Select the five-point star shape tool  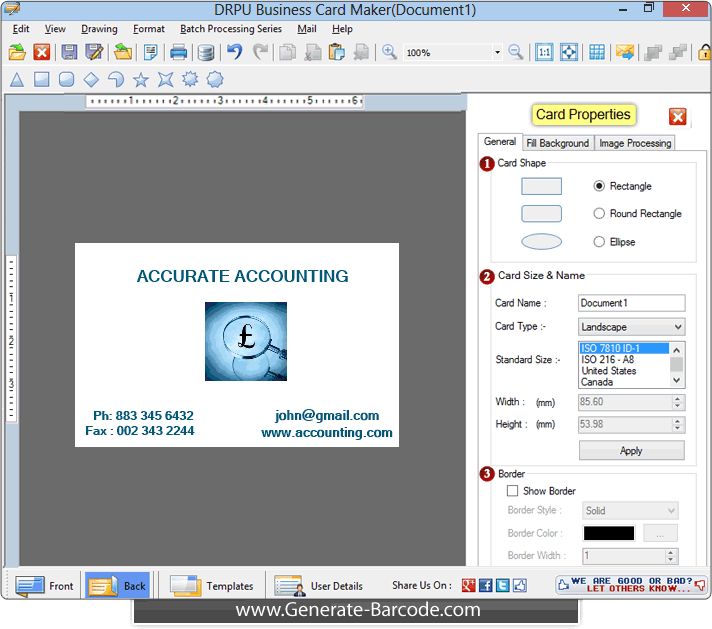pyautogui.click(x=141, y=80)
